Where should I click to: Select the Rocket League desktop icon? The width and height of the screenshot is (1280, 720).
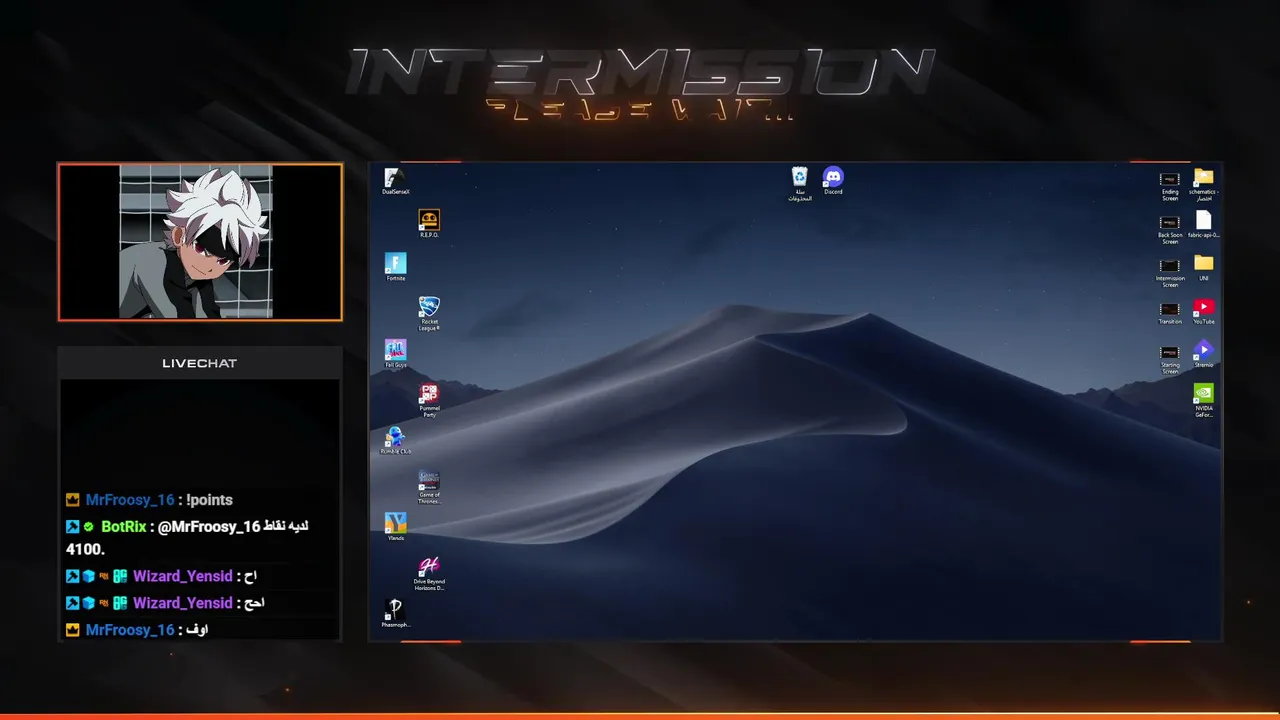429,314
